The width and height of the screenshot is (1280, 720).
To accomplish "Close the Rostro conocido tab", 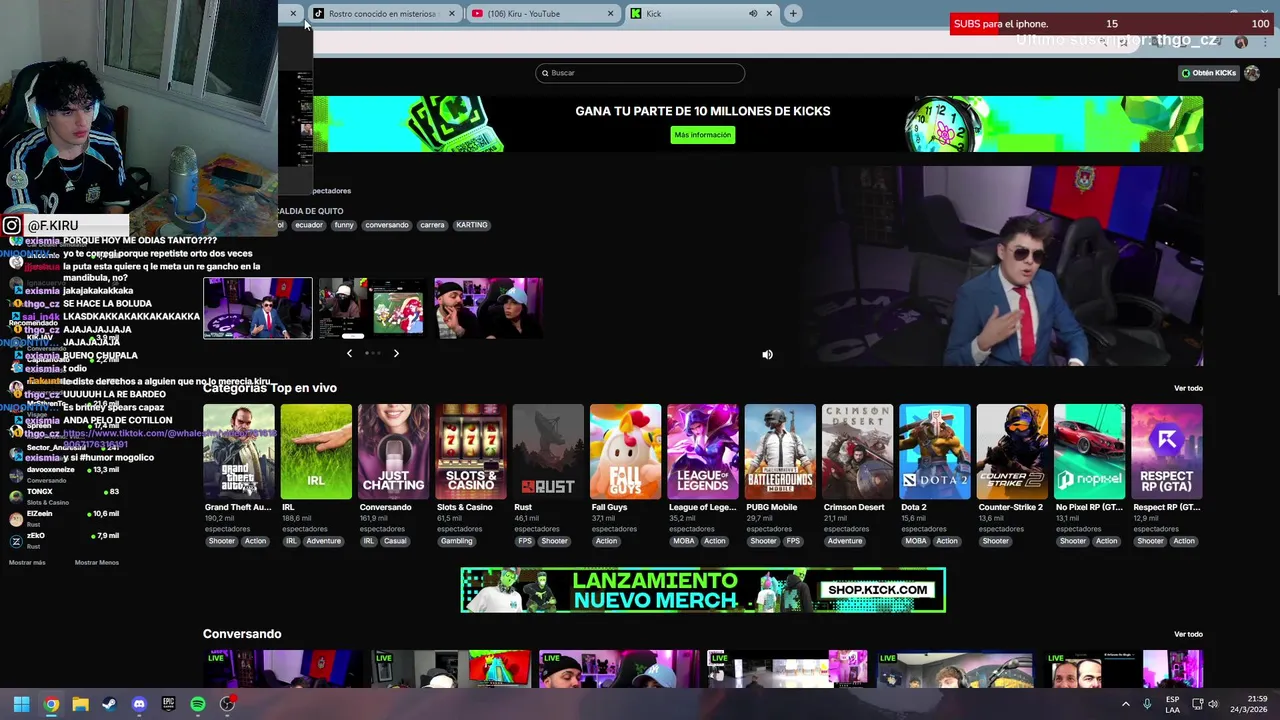I will click(x=451, y=14).
